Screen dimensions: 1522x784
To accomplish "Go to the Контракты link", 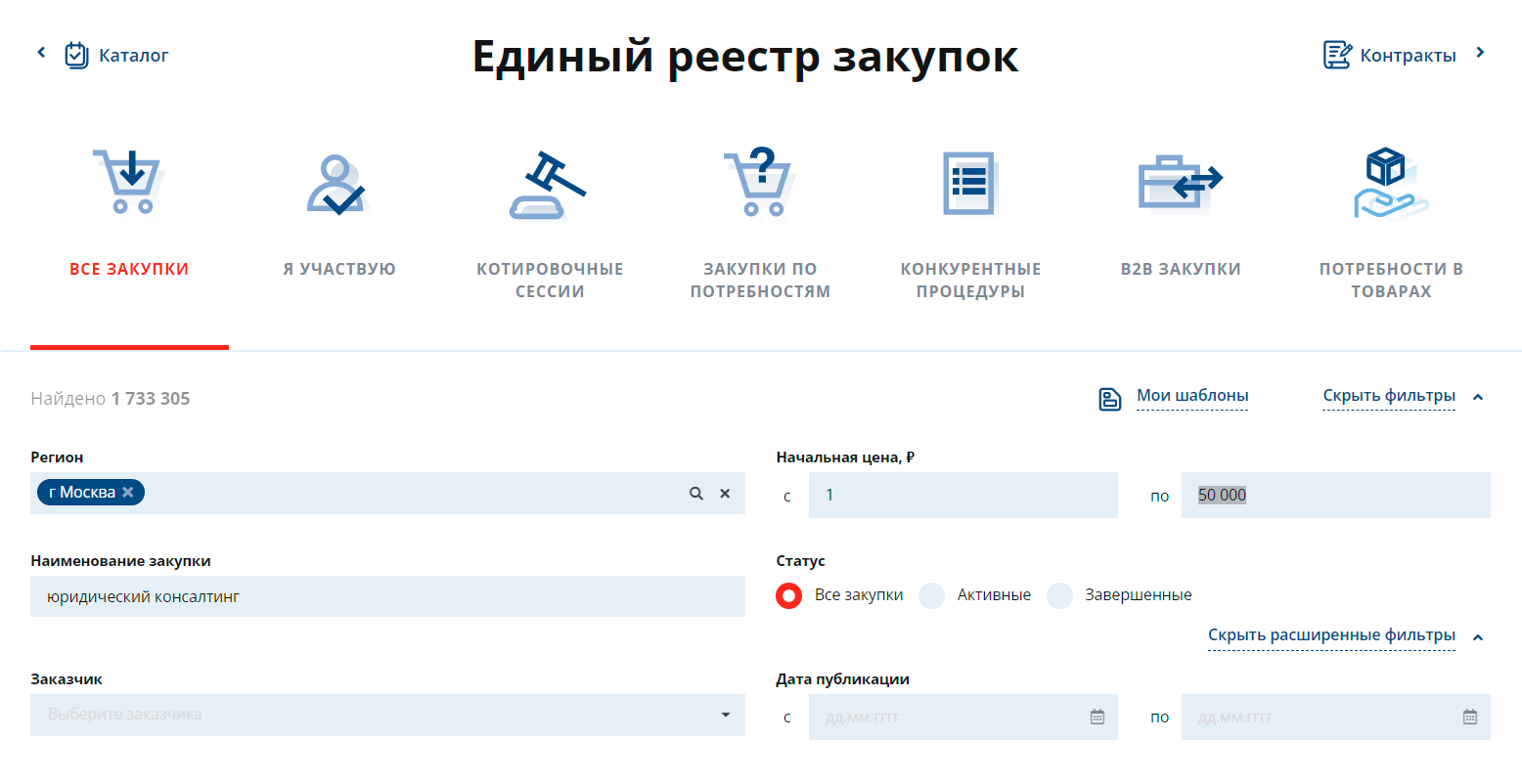I will click(1408, 56).
